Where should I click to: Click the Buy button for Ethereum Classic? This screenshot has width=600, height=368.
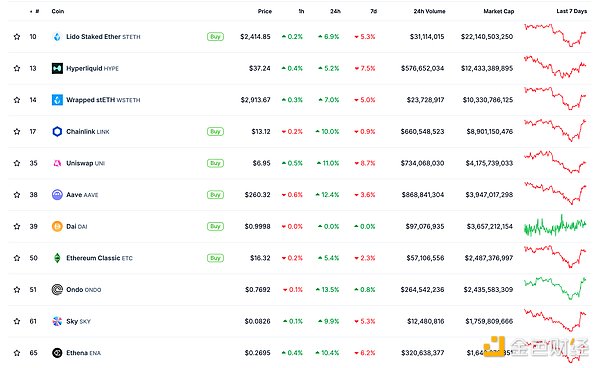coord(215,258)
